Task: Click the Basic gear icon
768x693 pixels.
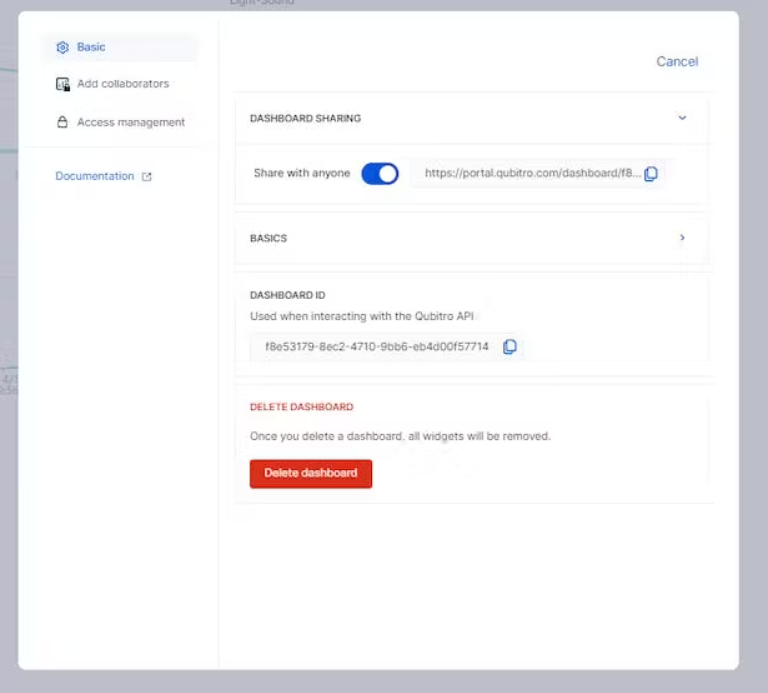Action: [x=62, y=48]
